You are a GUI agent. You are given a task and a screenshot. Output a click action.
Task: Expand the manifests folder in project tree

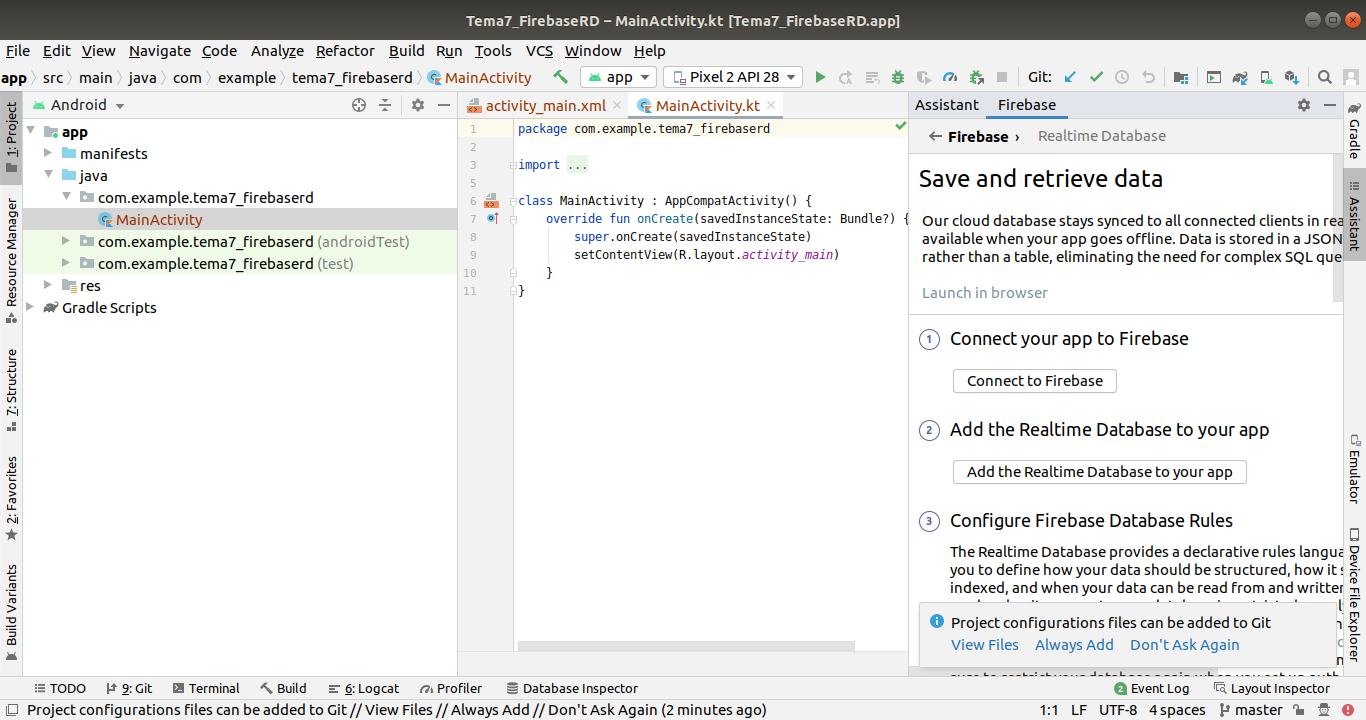click(x=48, y=154)
